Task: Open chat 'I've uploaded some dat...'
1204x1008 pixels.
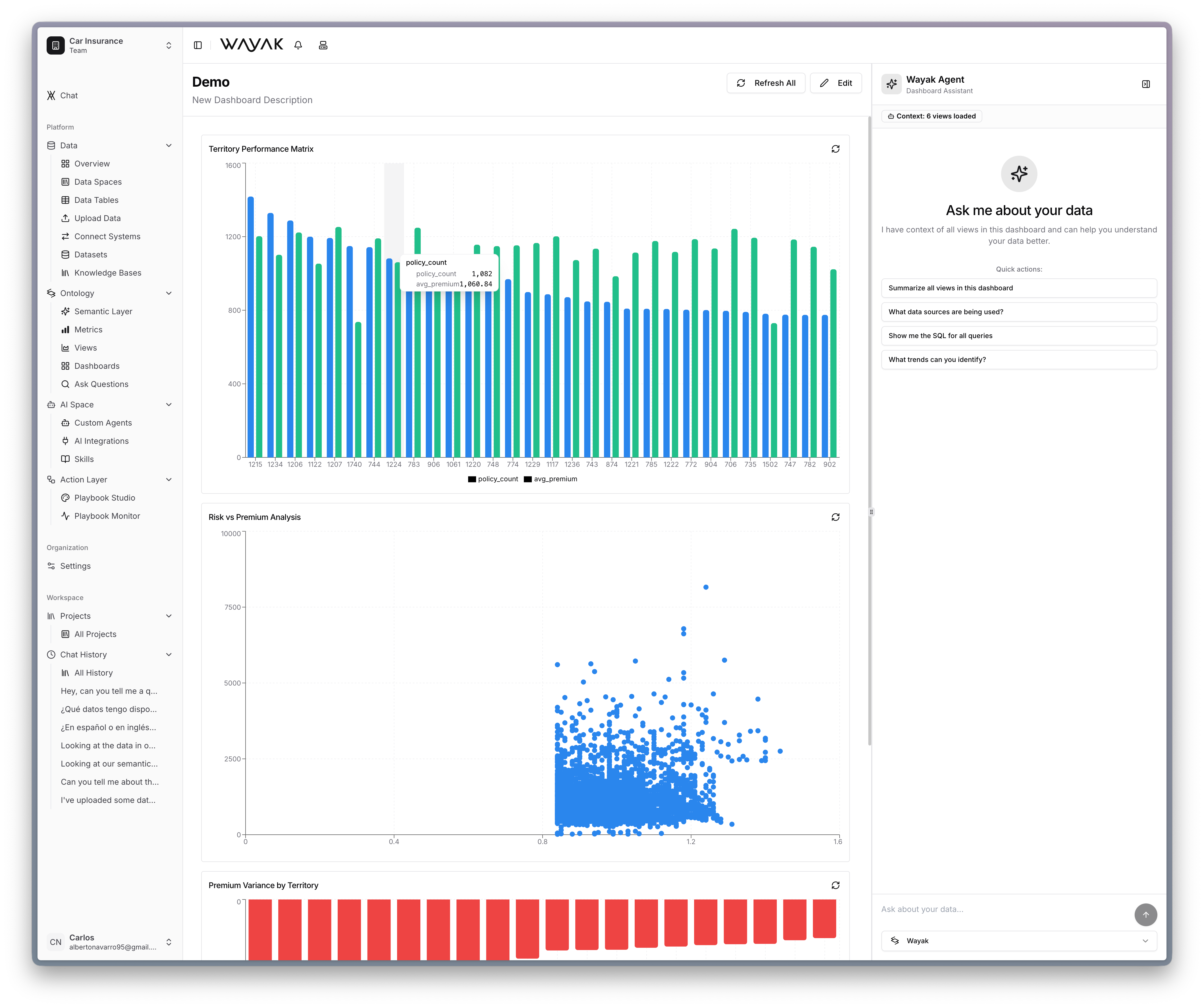Action: 108,801
